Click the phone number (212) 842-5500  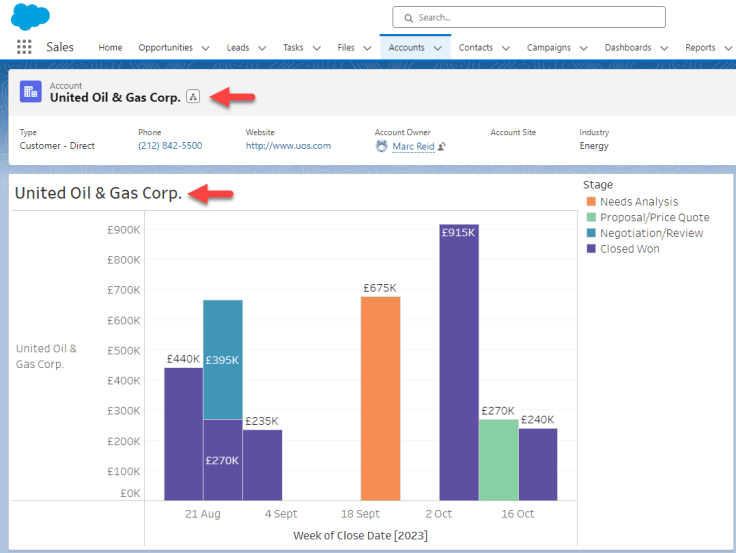coord(170,146)
